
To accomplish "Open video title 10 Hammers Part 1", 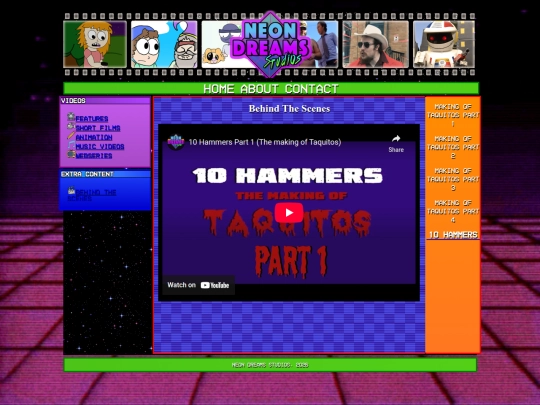I will coord(265,142).
